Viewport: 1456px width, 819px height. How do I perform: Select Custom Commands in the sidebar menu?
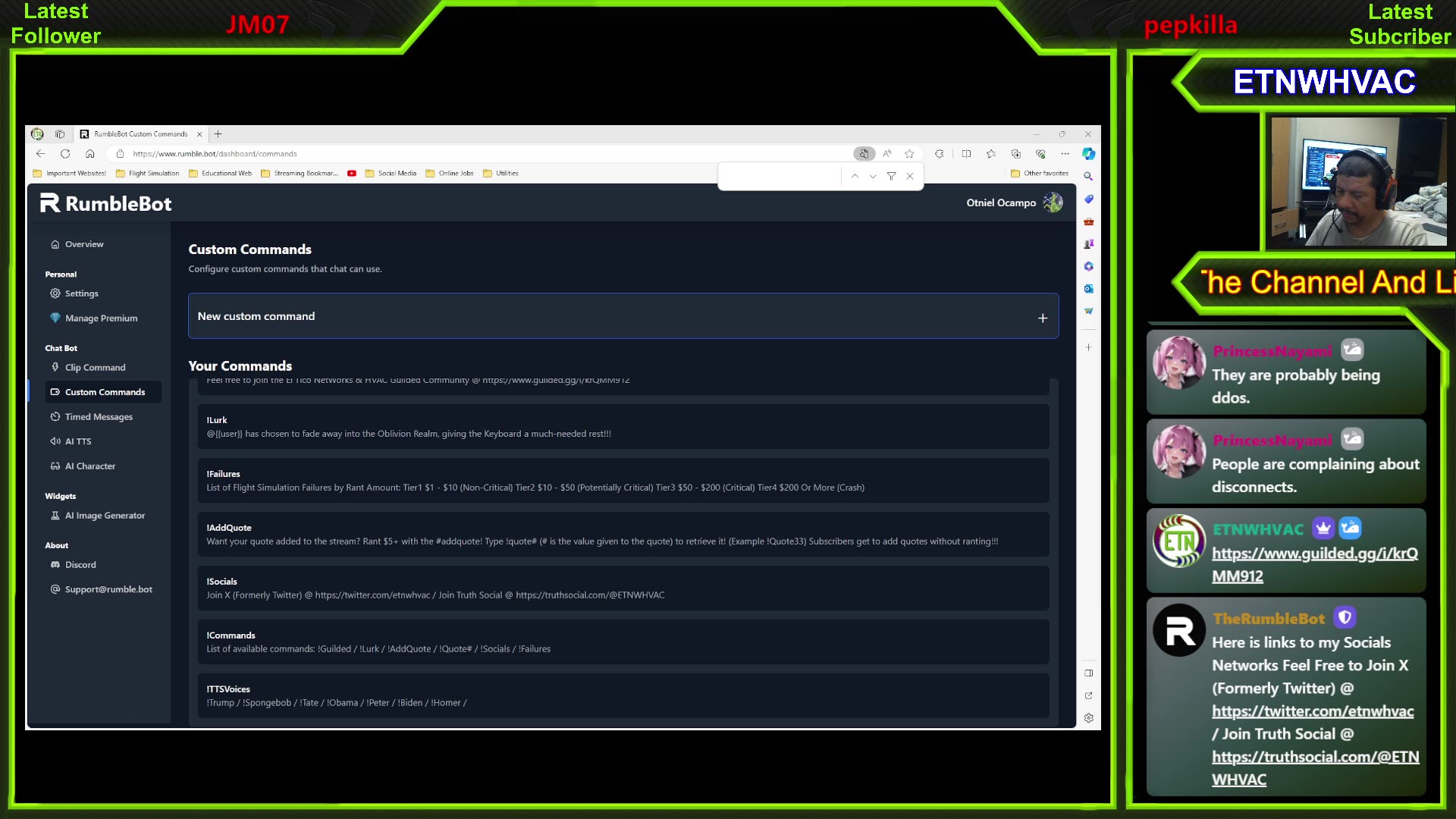pos(104,391)
